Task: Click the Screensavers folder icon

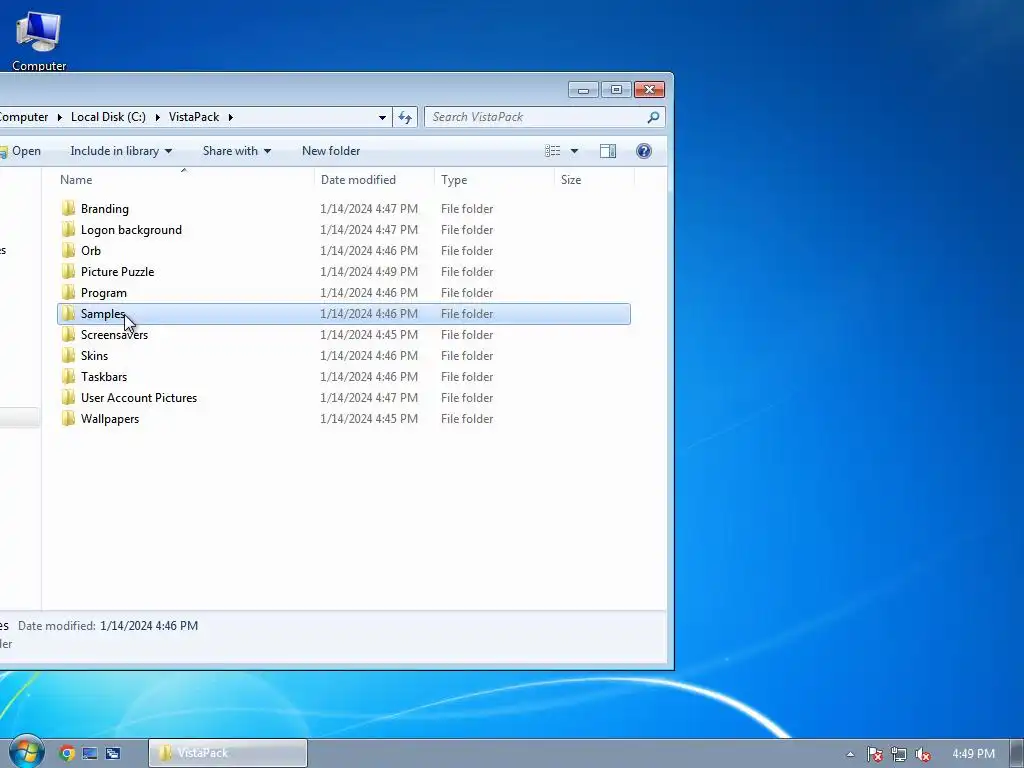Action: (x=69, y=334)
